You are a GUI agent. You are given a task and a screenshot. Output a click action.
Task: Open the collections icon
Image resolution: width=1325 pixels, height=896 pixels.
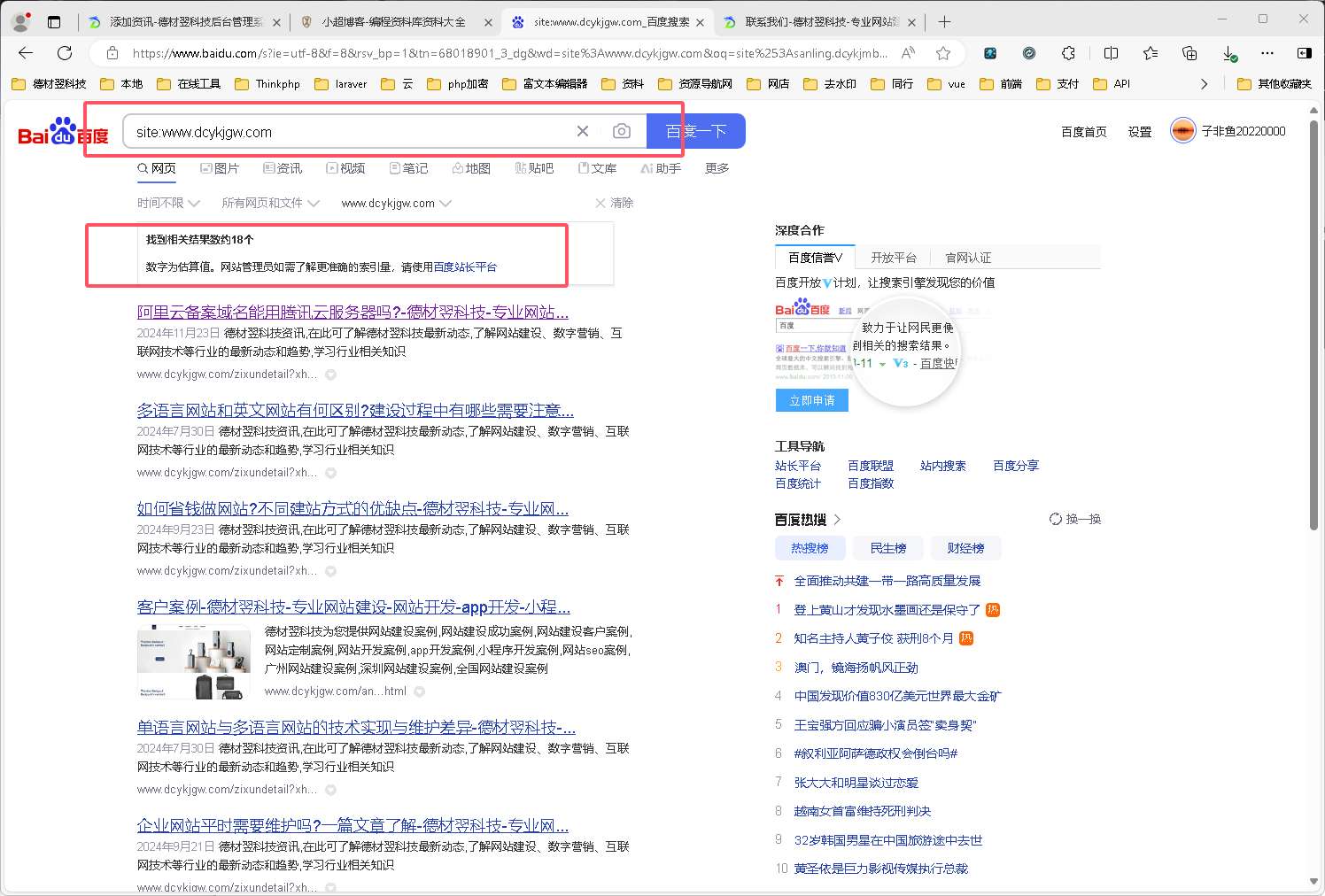tap(1189, 53)
